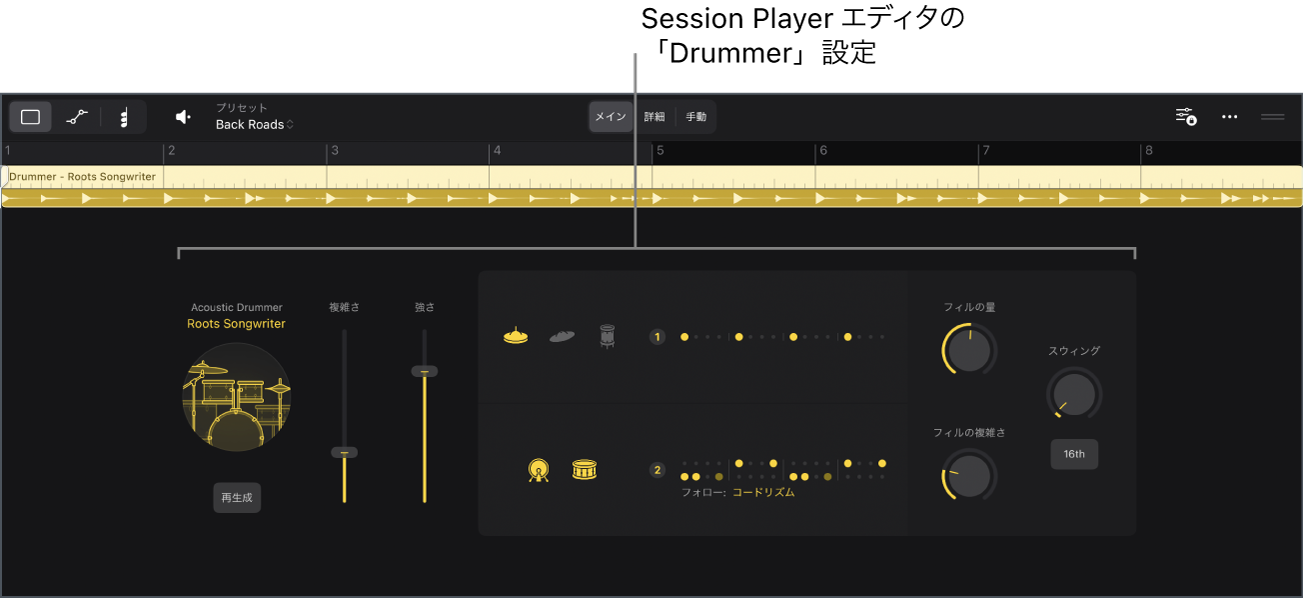The height and width of the screenshot is (599, 1303).
Task: Click the Roots Songwriter drummer name
Action: [236, 324]
